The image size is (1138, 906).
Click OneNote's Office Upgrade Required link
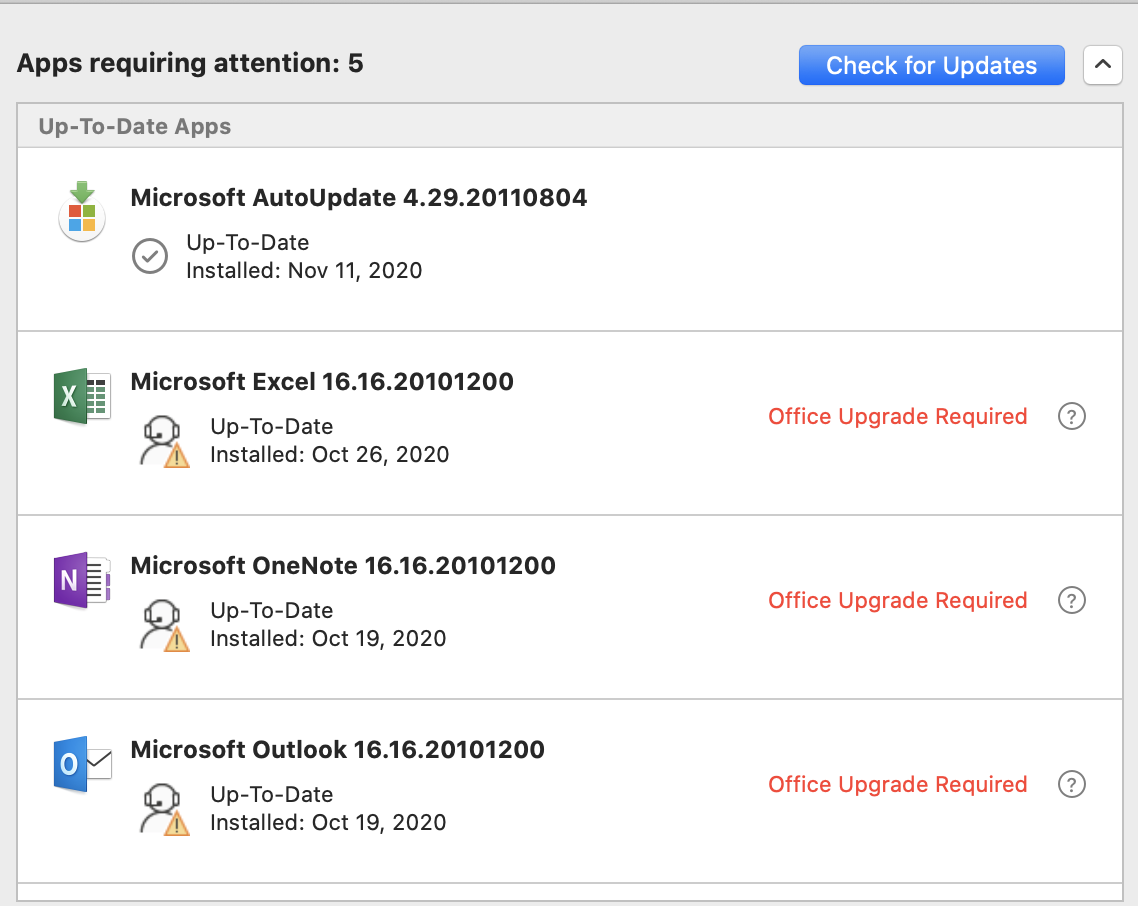[897, 600]
